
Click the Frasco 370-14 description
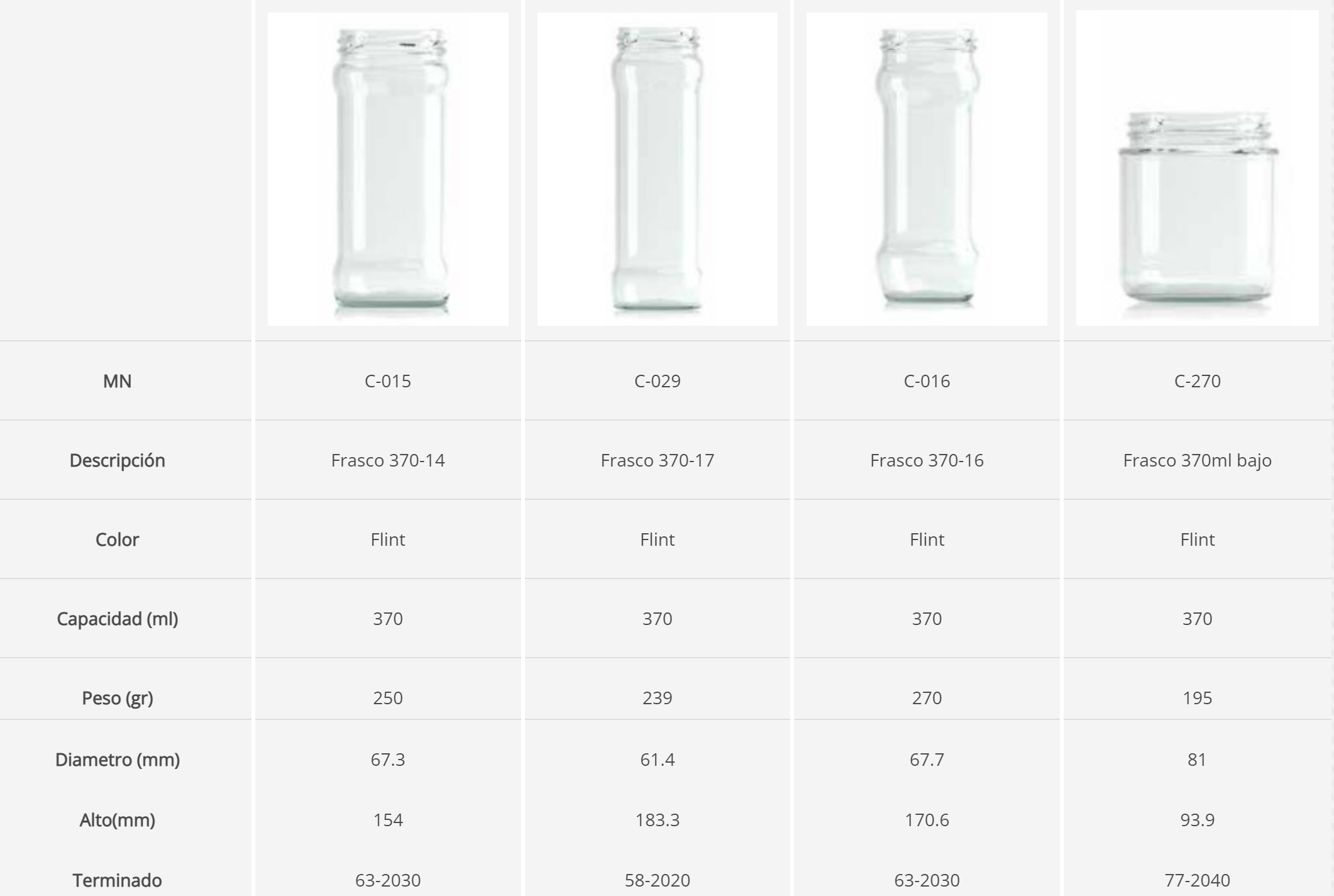coord(388,460)
